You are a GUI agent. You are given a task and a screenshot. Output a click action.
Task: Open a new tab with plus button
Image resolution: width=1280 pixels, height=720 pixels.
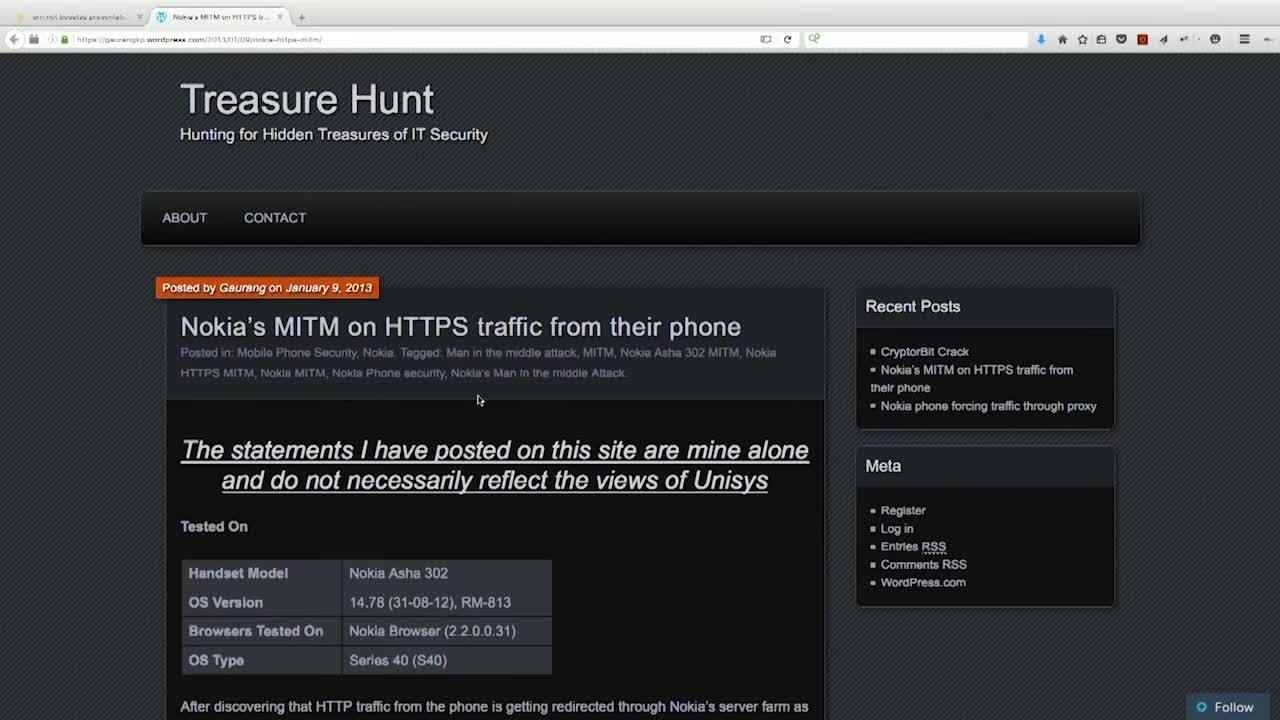pyautogui.click(x=301, y=17)
